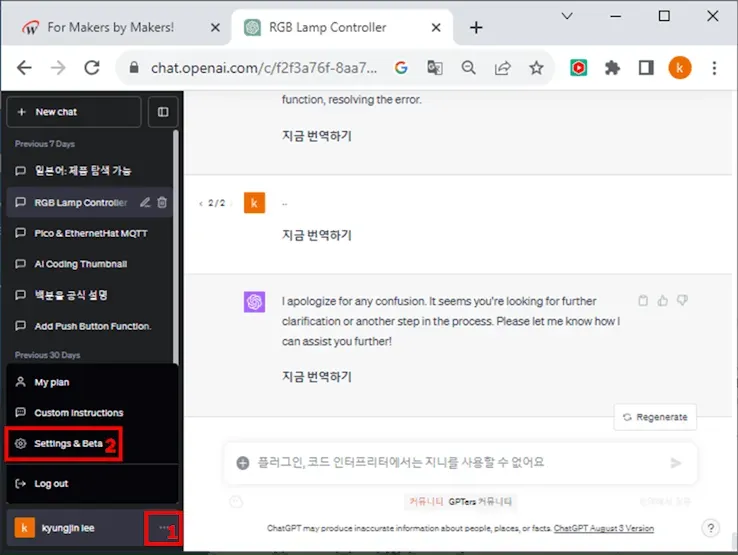Click the address bar URL
Viewport: 738px width, 555px height.
[264, 68]
